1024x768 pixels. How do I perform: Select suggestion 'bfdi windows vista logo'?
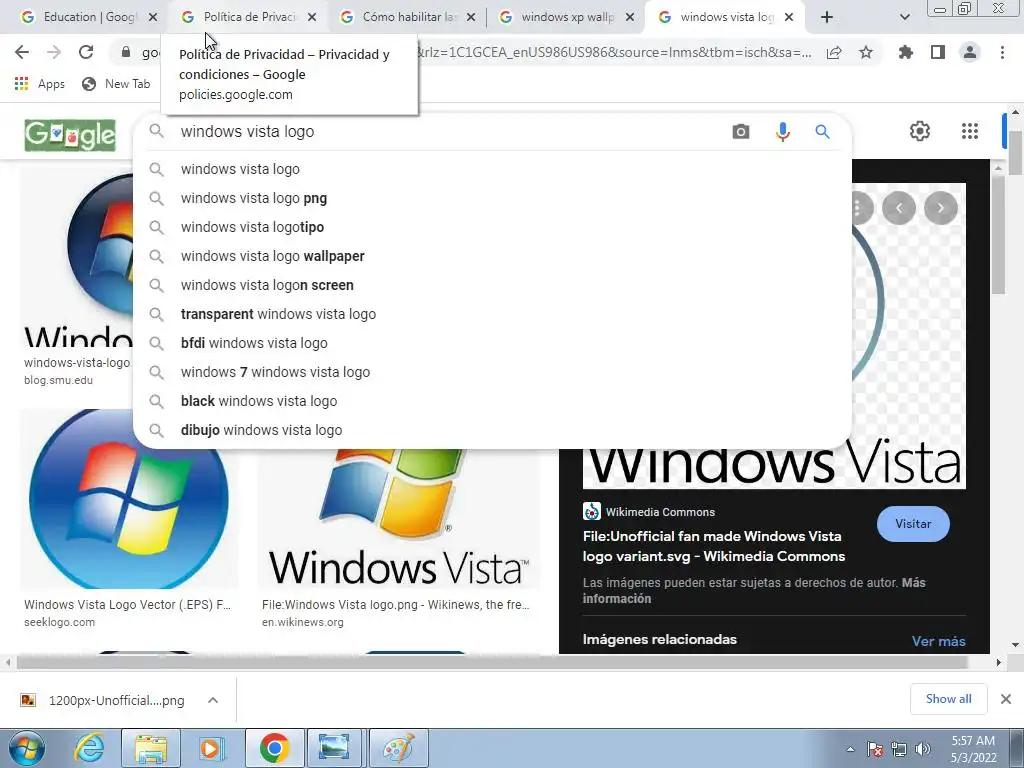[x=492, y=343]
